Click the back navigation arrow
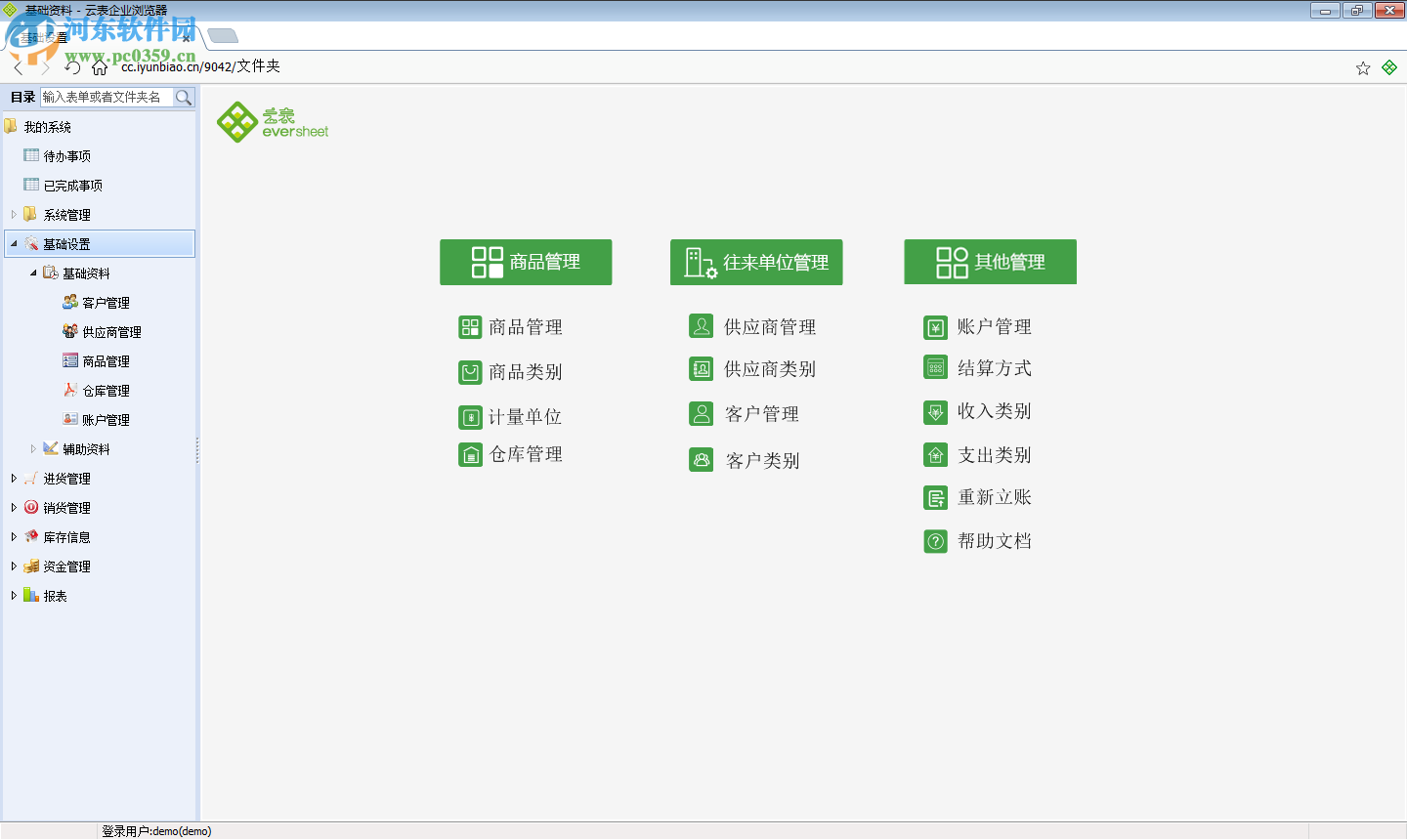 pyautogui.click(x=19, y=67)
